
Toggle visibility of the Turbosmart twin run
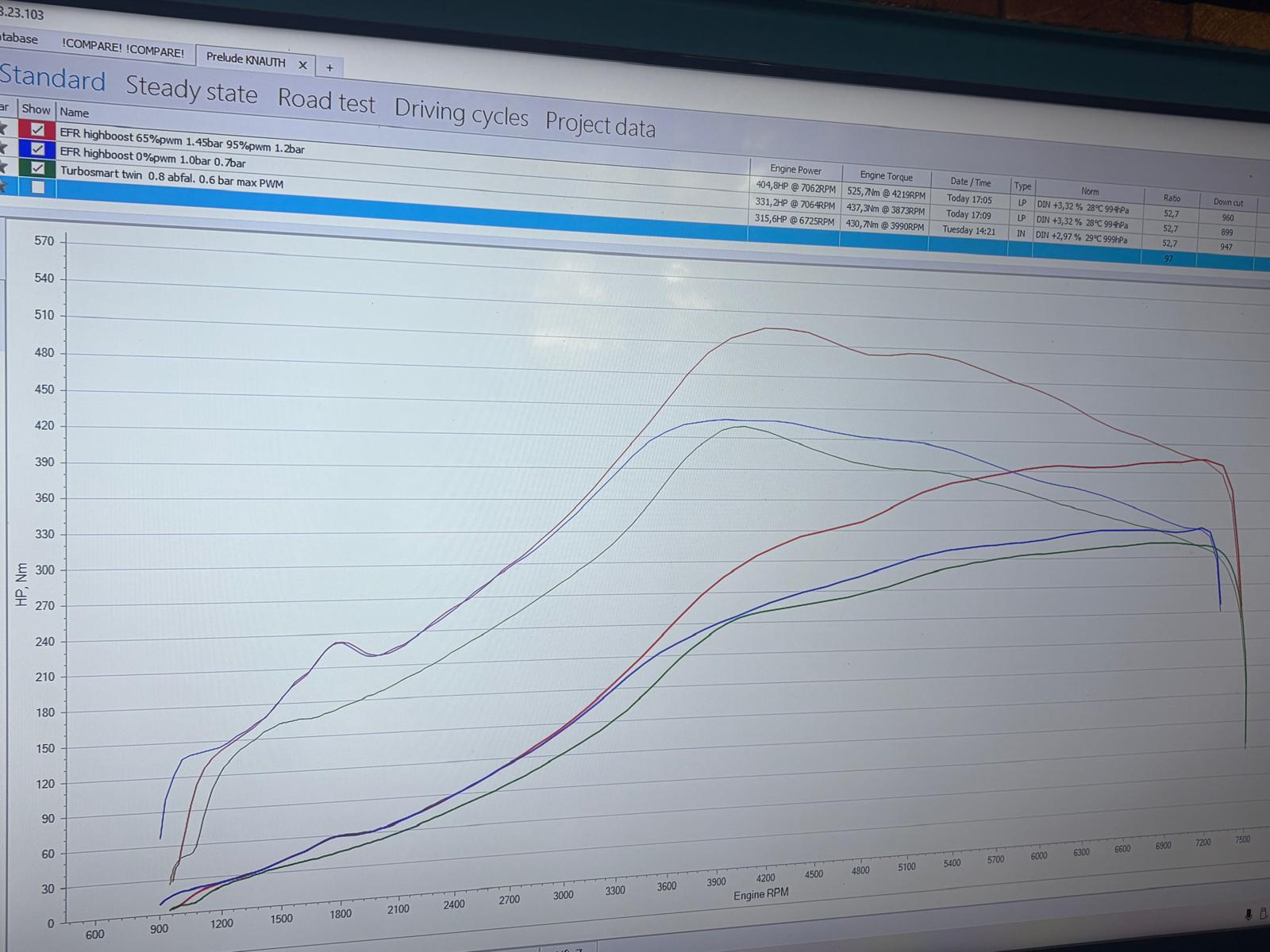click(x=37, y=168)
